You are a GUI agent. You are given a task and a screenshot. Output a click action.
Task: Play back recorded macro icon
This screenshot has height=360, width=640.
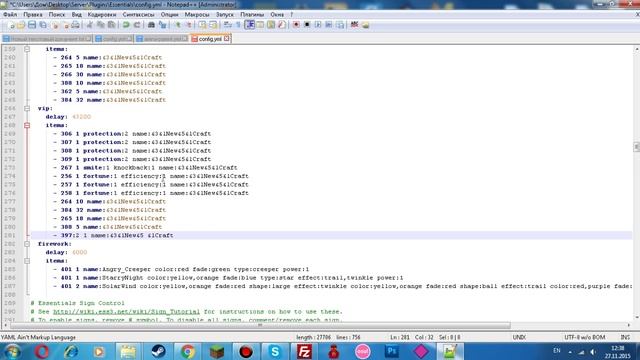click(318, 25)
